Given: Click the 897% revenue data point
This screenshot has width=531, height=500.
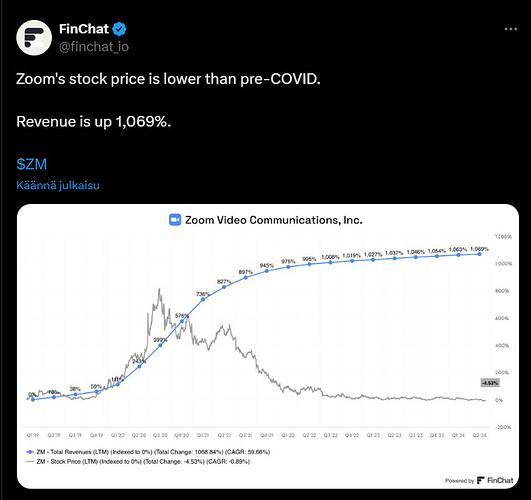Looking at the screenshot, I should pyautogui.click(x=246, y=277).
